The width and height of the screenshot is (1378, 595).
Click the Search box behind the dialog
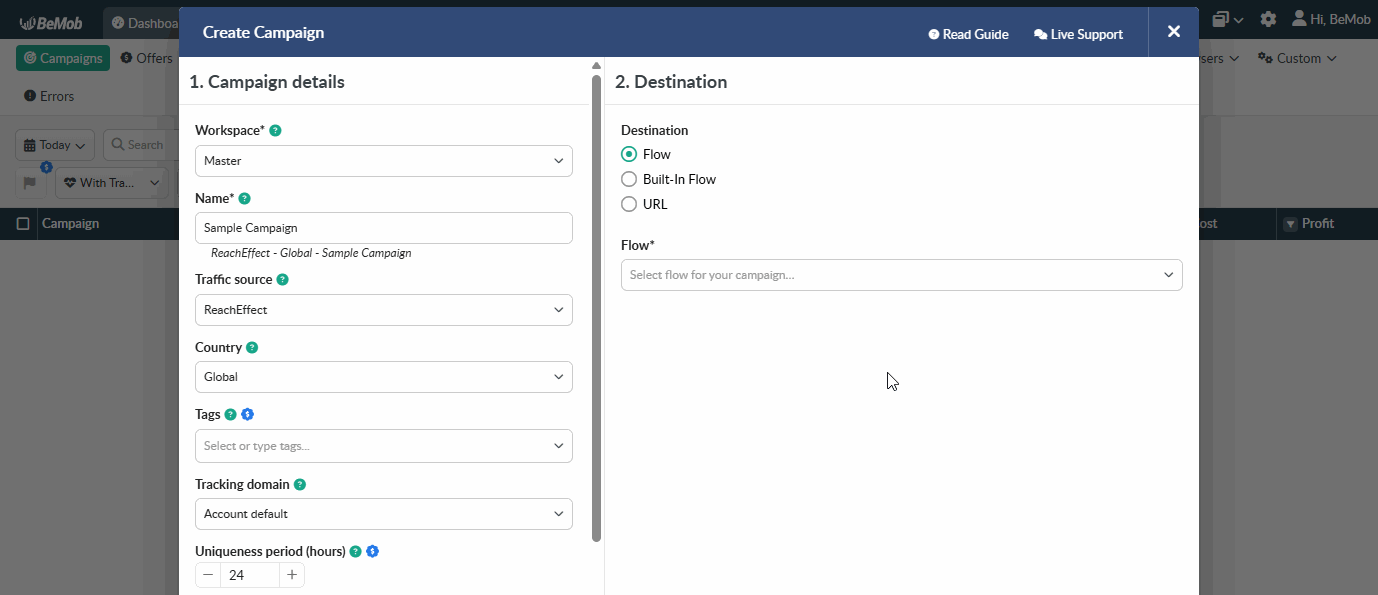point(140,145)
